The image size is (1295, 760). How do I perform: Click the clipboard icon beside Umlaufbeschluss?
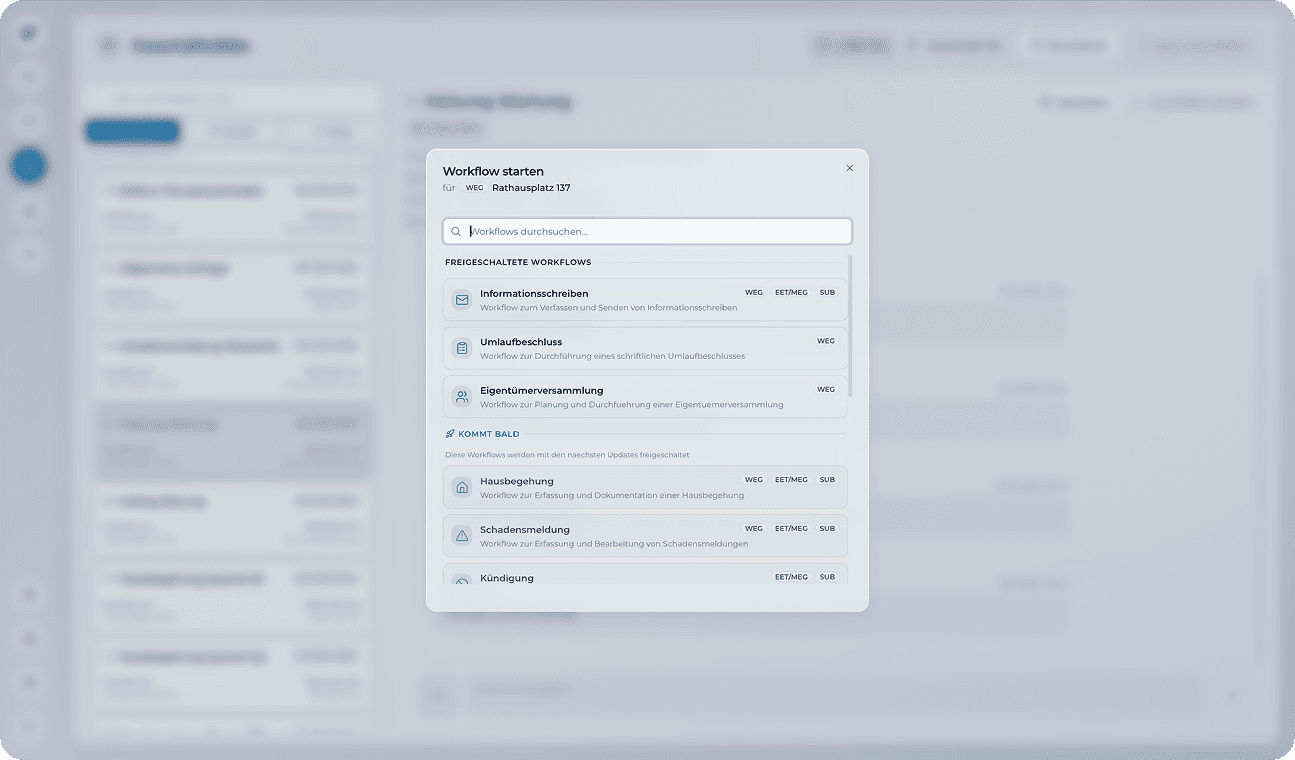tap(461, 347)
